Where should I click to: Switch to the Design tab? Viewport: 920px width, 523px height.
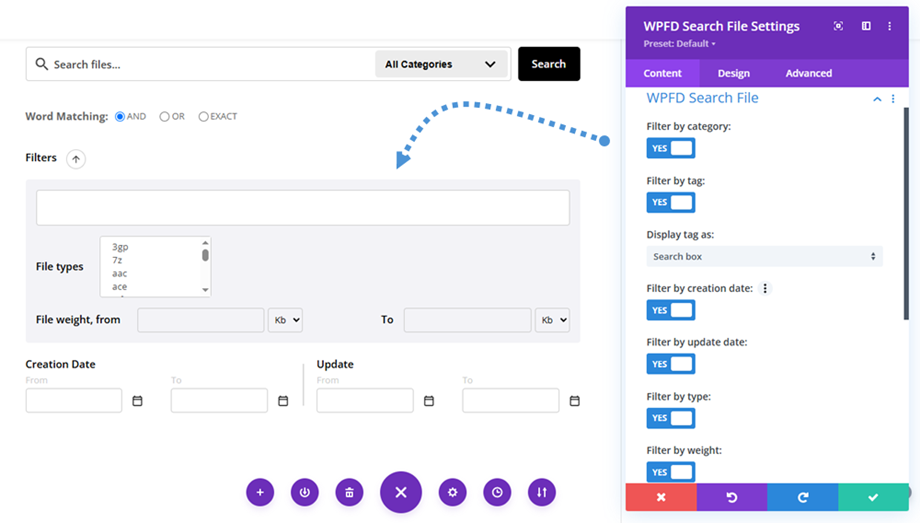[x=733, y=73]
